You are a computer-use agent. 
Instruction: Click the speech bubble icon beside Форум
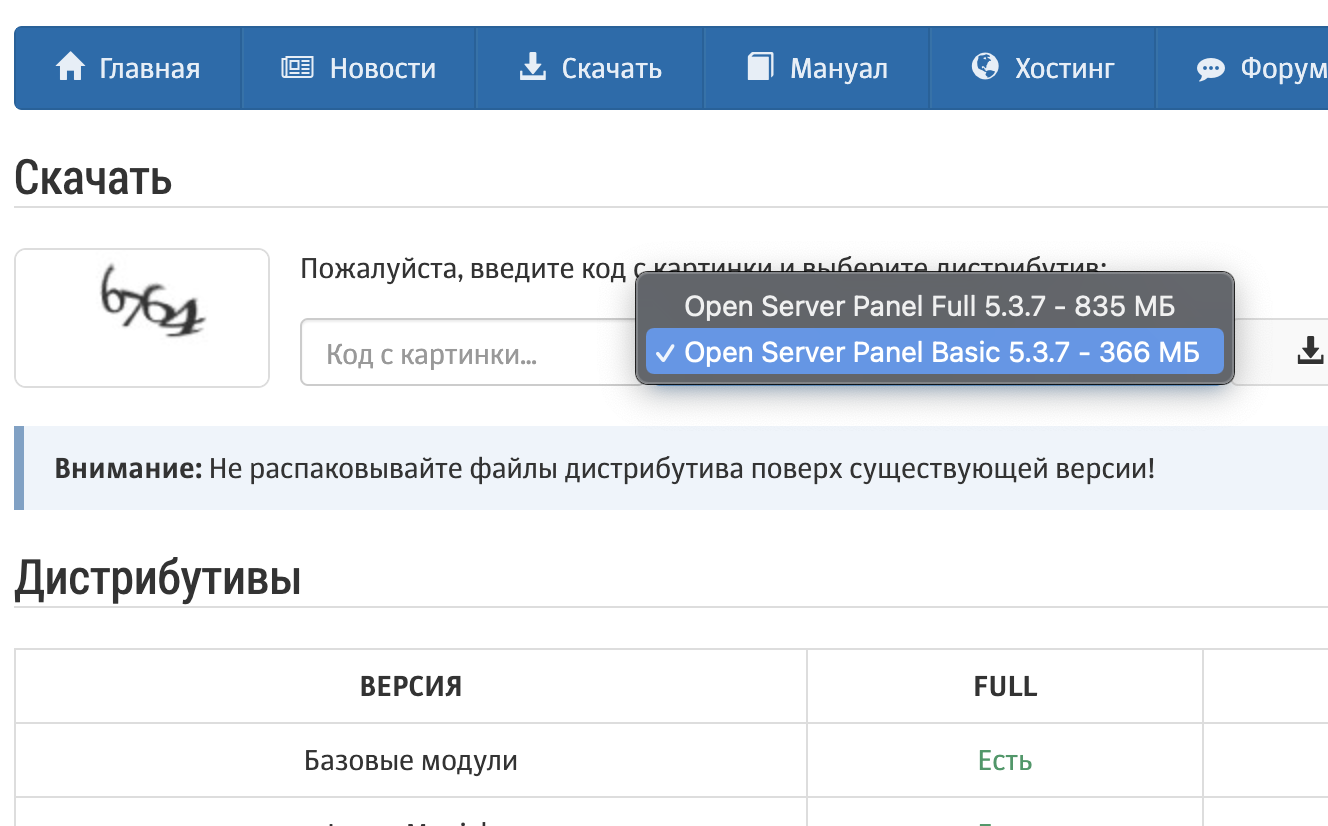pos(1211,69)
